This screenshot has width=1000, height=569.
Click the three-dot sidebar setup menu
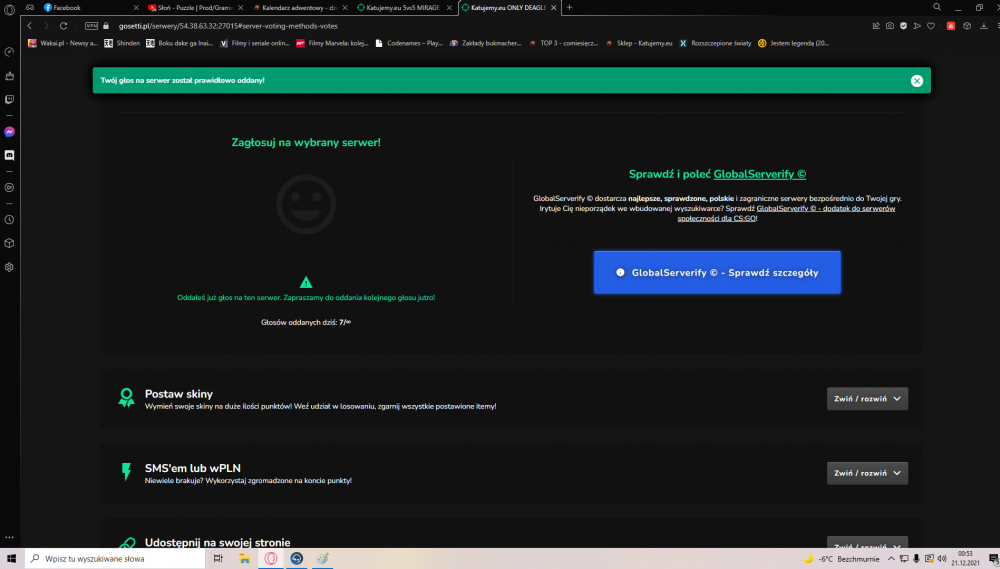point(9,538)
